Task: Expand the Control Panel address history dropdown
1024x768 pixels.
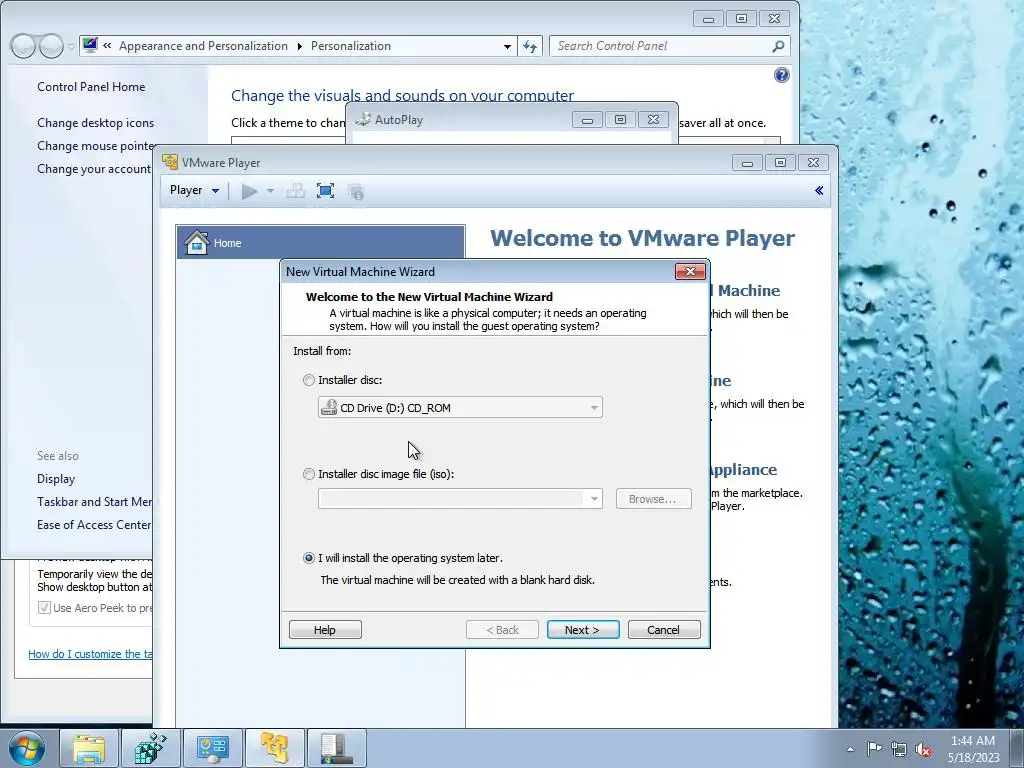Action: 507,46
